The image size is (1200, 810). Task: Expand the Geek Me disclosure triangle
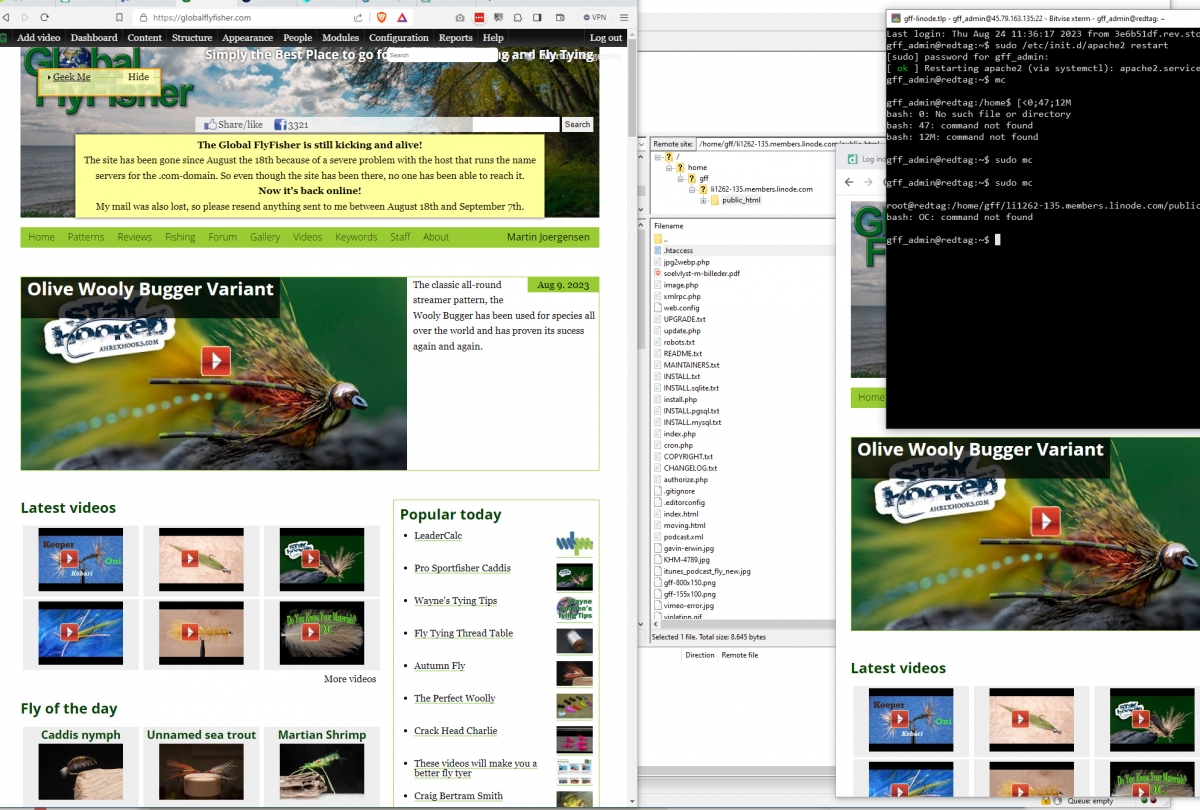(49, 77)
